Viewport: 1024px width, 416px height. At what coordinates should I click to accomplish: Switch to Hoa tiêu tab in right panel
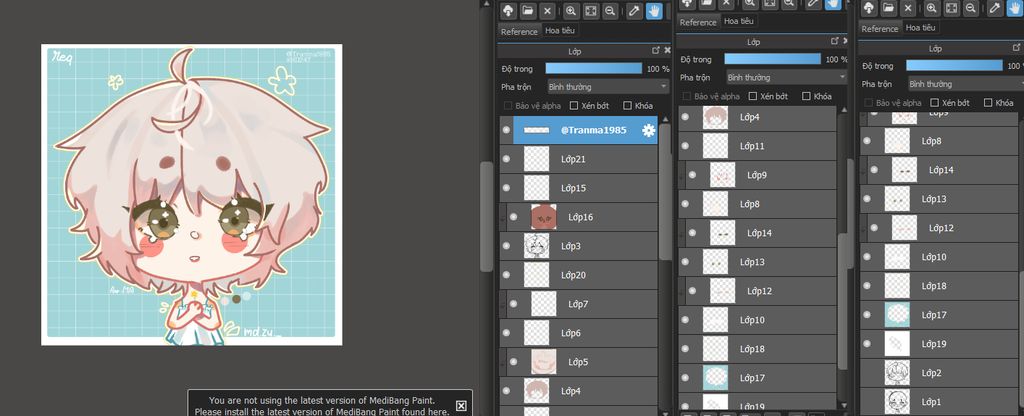pyautogui.click(x=921, y=27)
